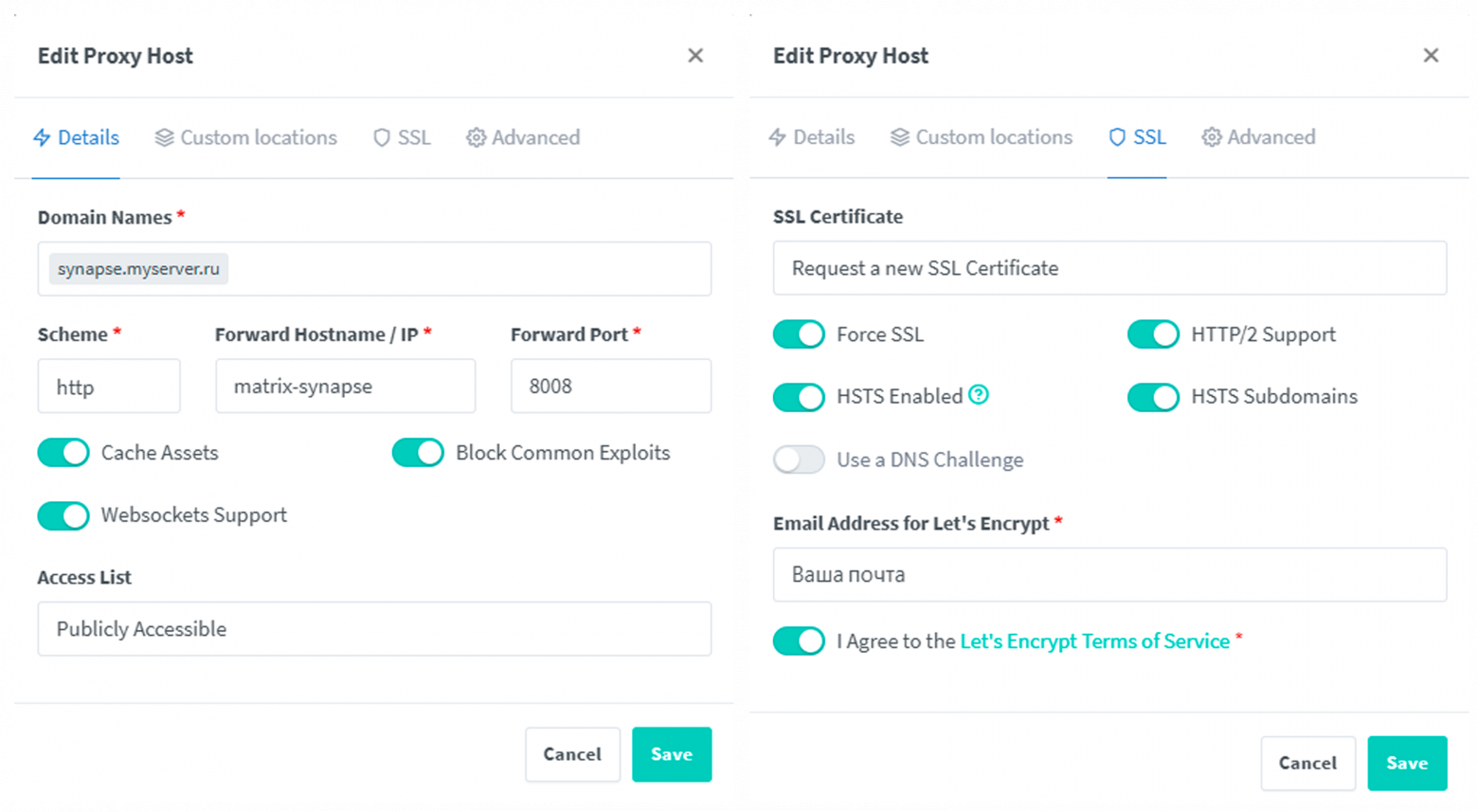
Task: Enable Use a DNS Challenge switch
Action: (x=799, y=460)
